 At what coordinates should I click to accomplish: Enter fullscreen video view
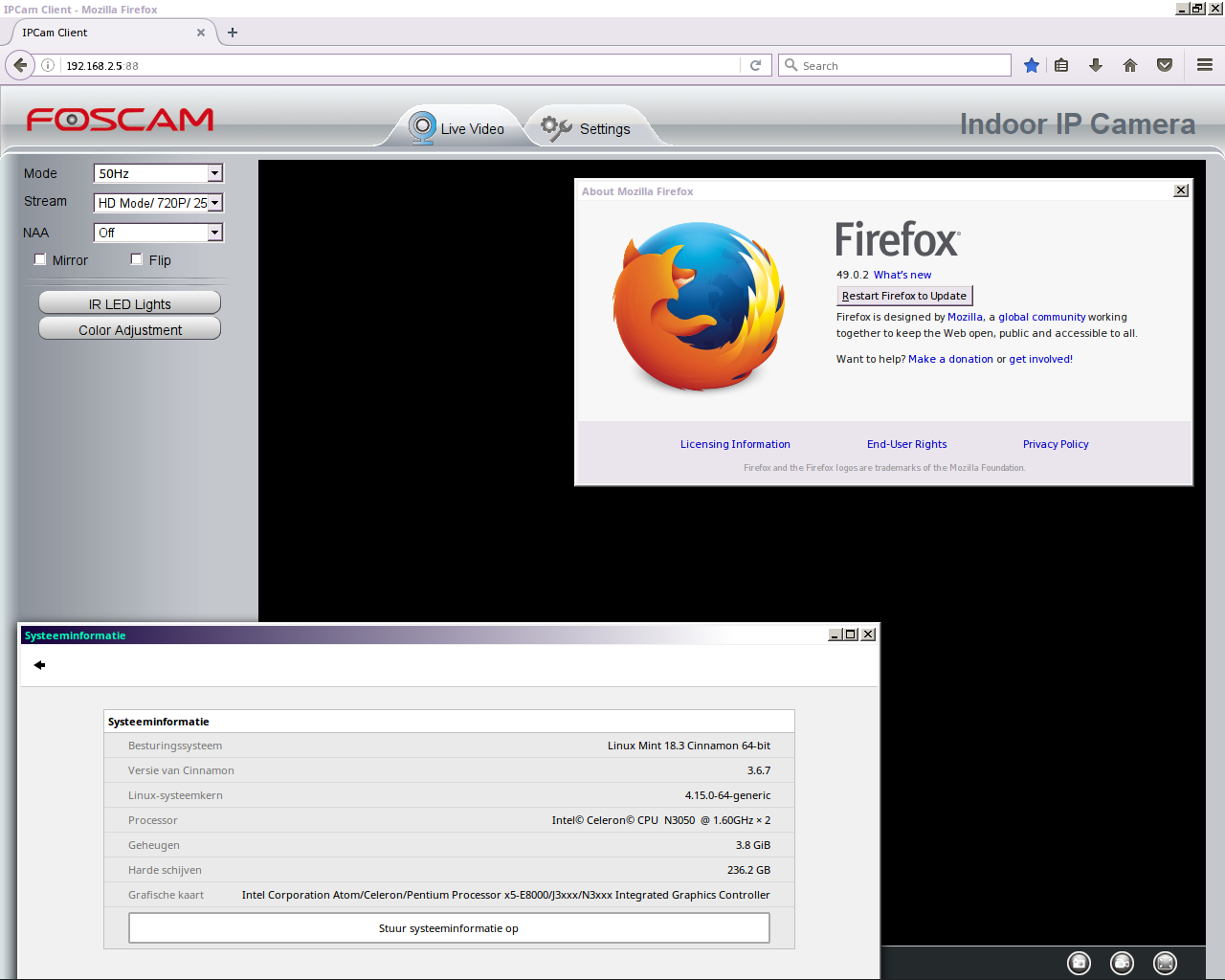point(1165,963)
